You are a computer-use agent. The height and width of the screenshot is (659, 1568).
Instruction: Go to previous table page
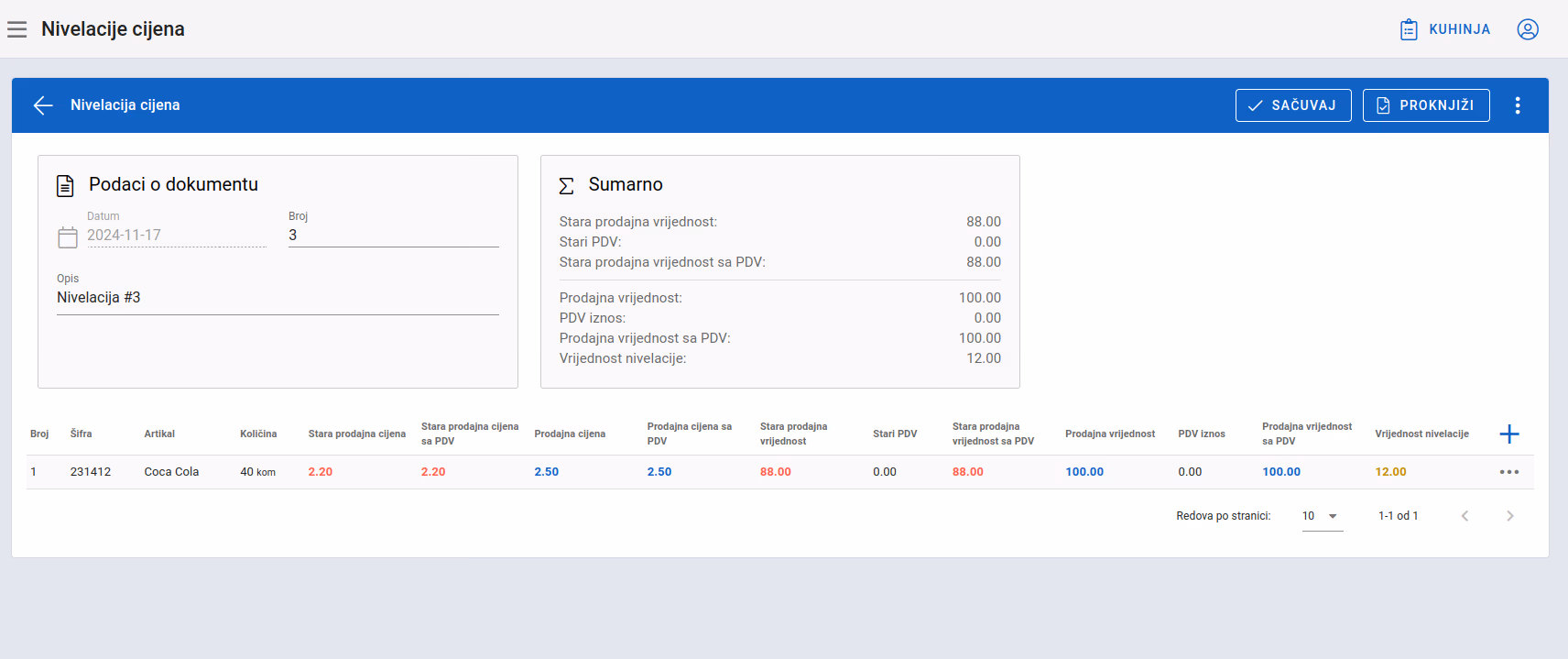[x=1465, y=516]
